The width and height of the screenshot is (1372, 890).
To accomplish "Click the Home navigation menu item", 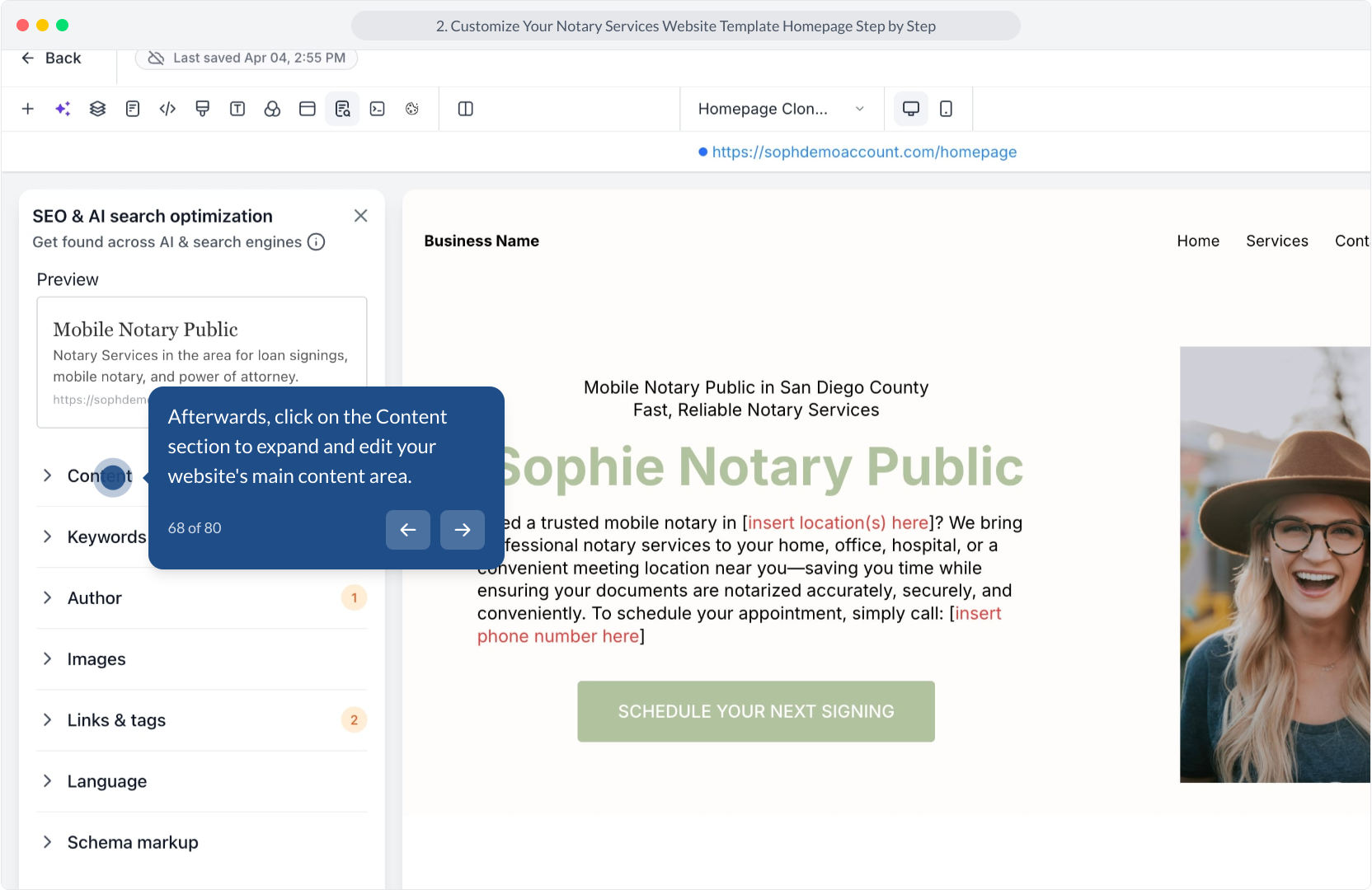I will [x=1198, y=241].
